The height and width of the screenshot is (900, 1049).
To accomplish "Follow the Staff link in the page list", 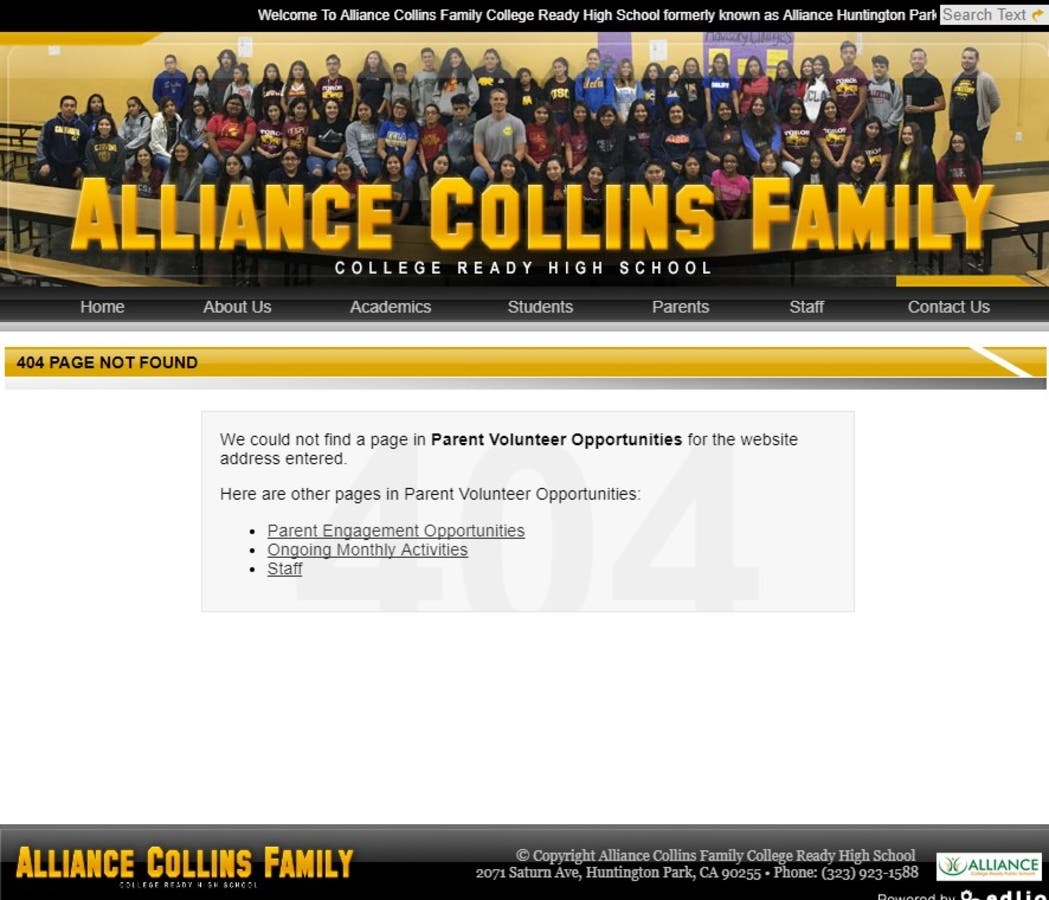I will pyautogui.click(x=285, y=569).
